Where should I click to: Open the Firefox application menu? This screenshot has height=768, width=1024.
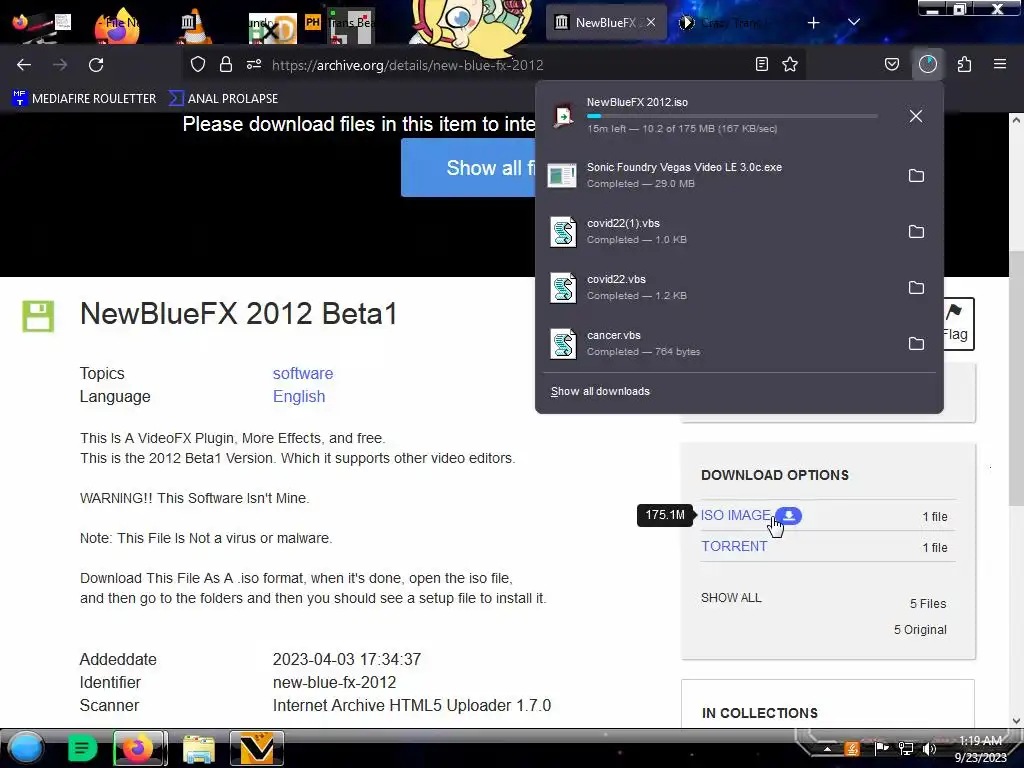1000,64
